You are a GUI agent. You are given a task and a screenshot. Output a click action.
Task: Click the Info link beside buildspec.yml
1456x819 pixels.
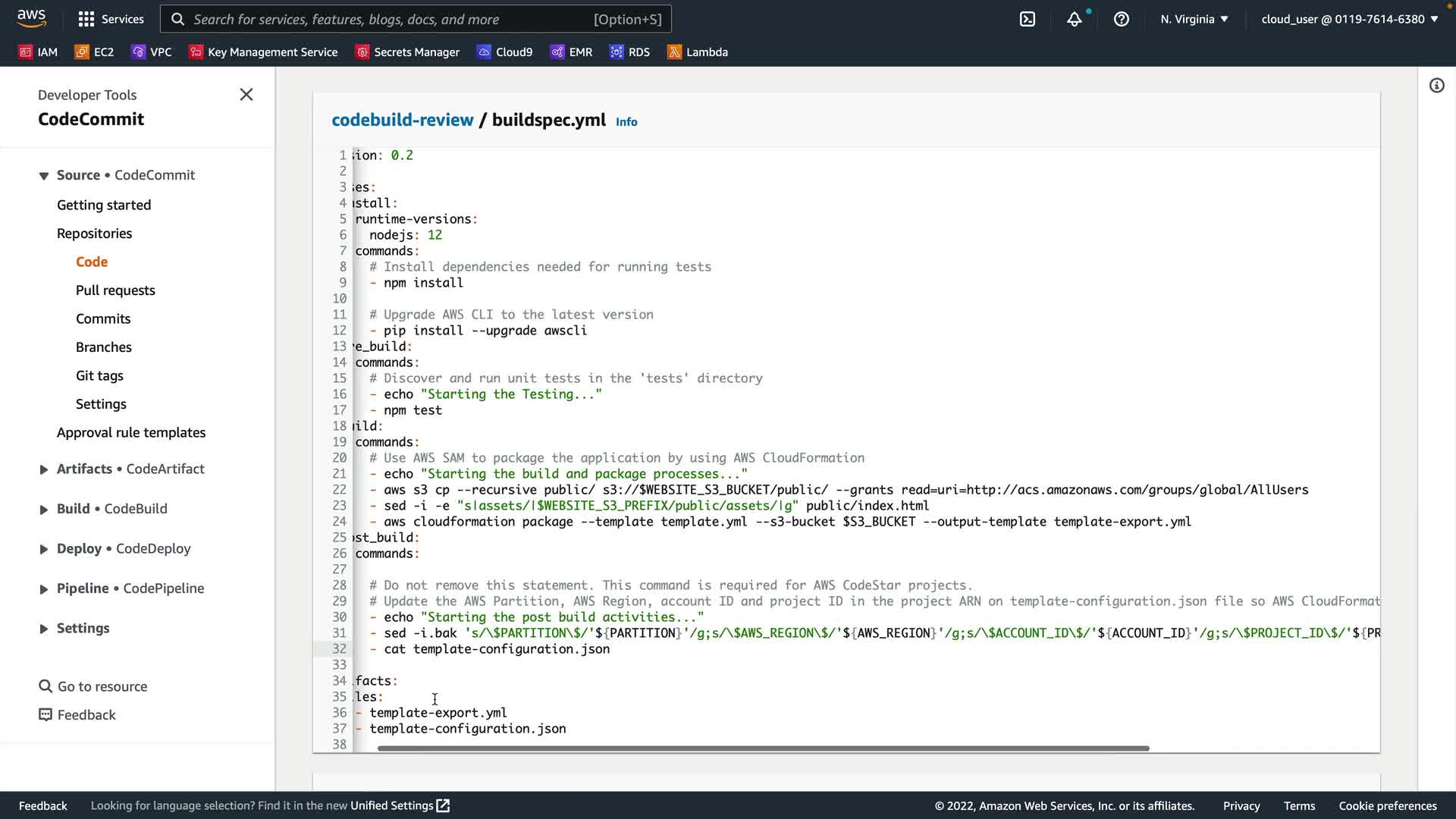pyautogui.click(x=626, y=122)
